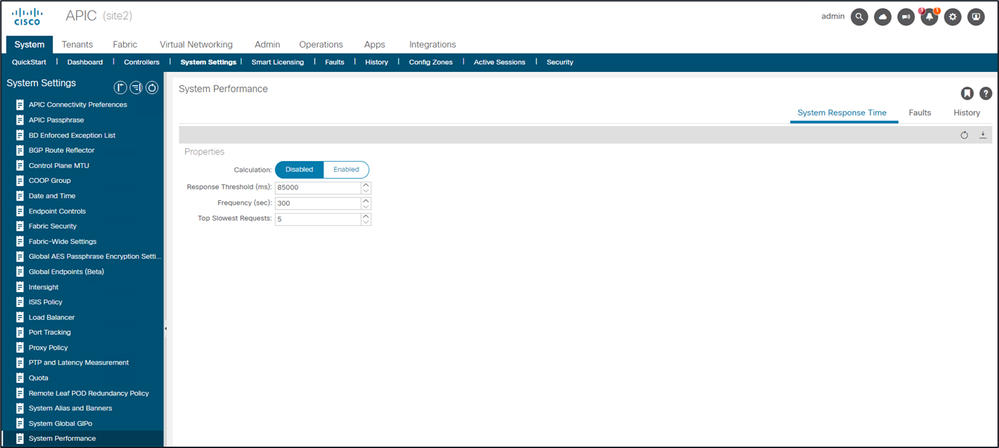
Task: Open the Admin main tab
Action: pyautogui.click(x=267, y=45)
